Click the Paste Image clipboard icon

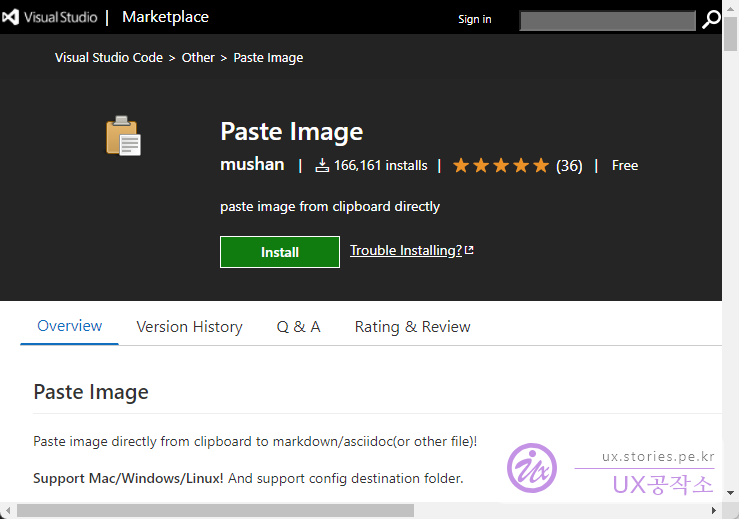tap(123, 136)
